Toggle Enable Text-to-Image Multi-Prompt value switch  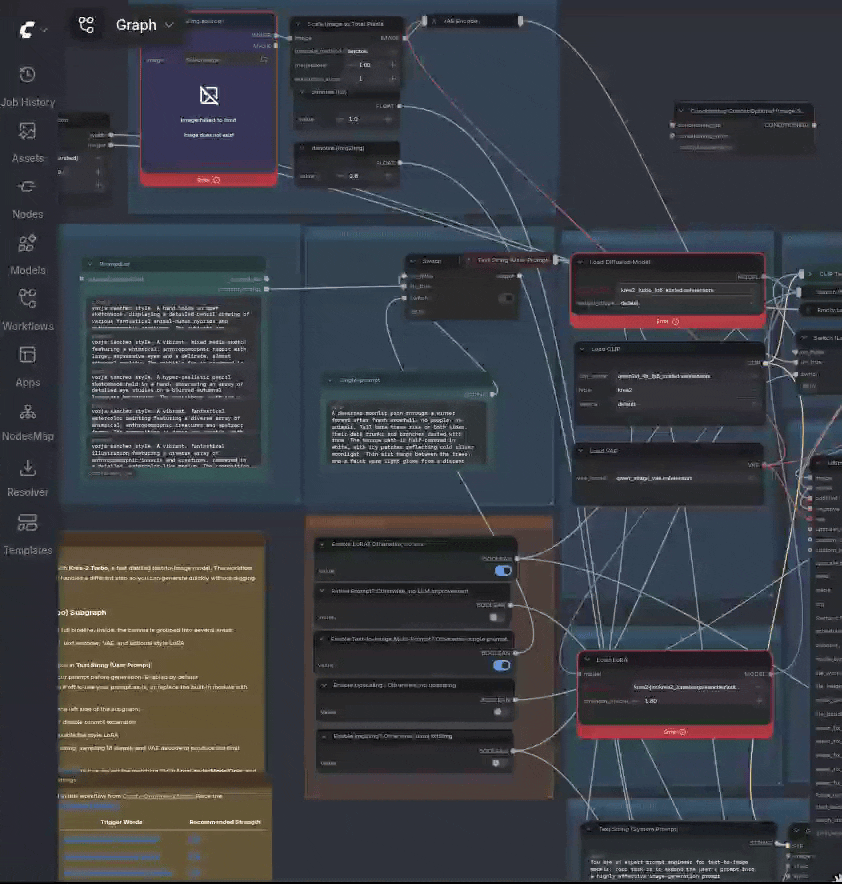(x=501, y=665)
